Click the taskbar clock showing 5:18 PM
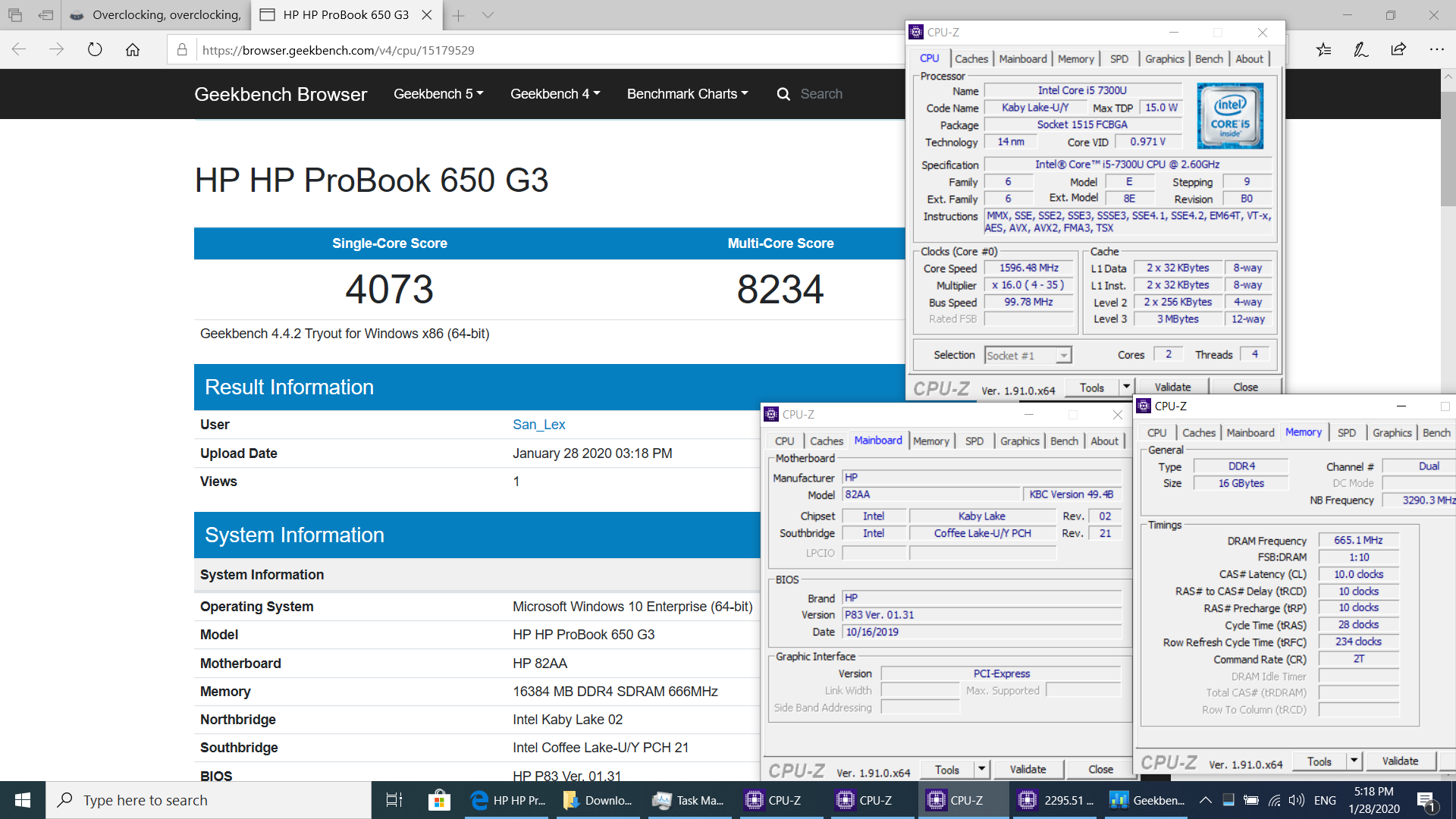The image size is (1456, 819). [x=1374, y=800]
